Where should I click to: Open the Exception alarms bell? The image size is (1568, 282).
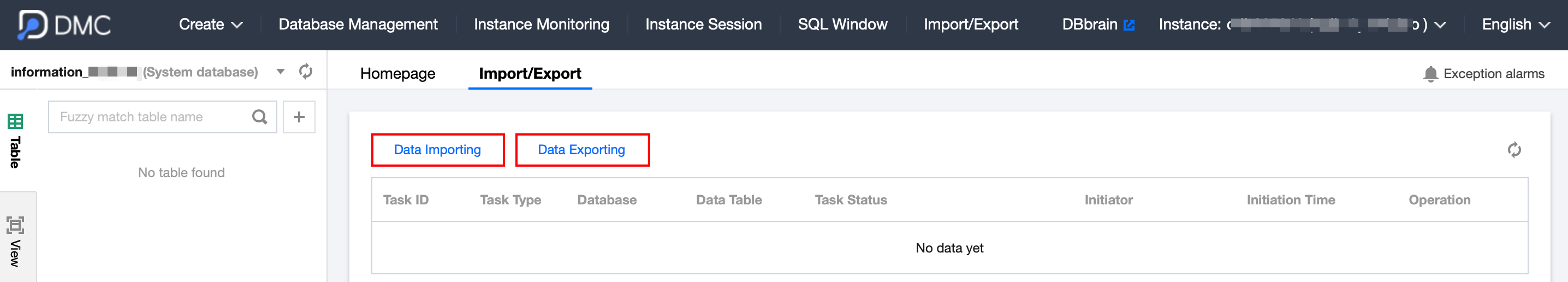[1430, 74]
